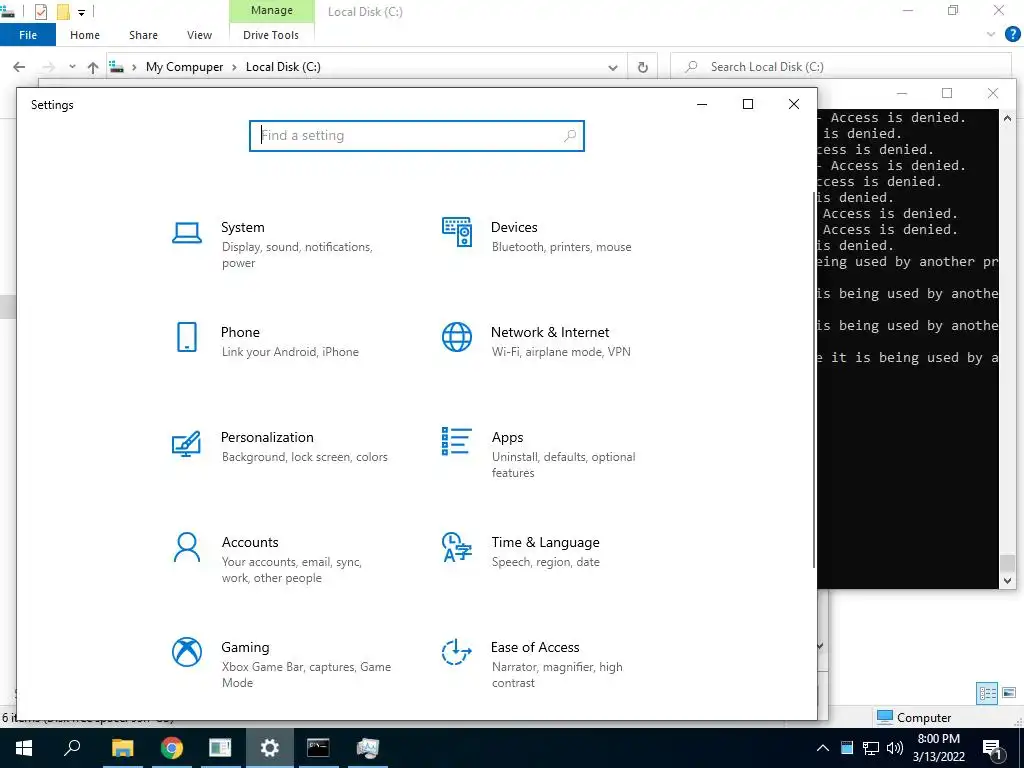Switch to the Command Prompt taskbar icon
1024x768 pixels.
(x=318, y=748)
